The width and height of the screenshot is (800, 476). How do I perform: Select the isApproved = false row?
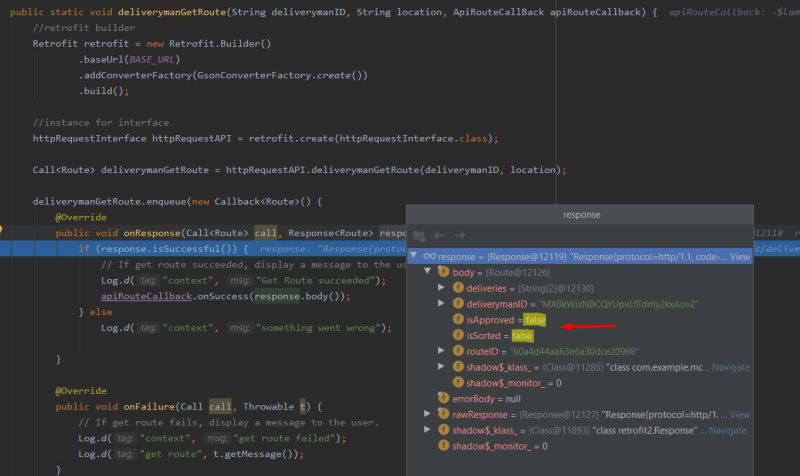click(x=580, y=320)
